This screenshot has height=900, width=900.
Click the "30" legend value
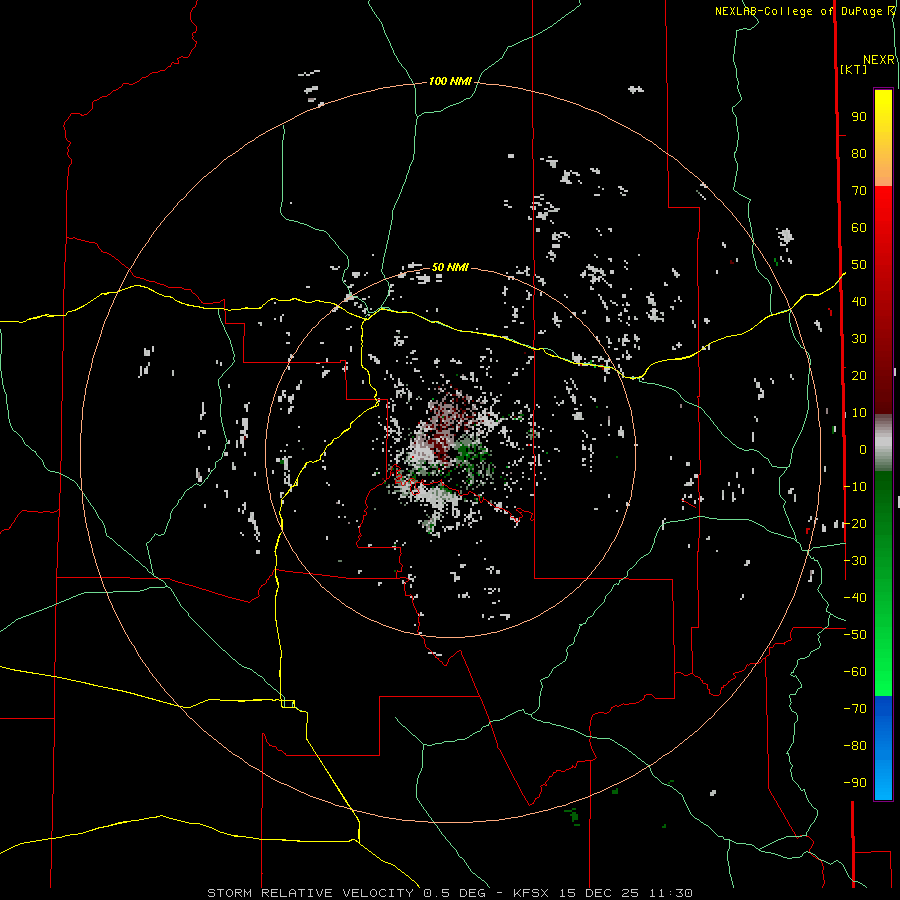[x=859, y=339]
